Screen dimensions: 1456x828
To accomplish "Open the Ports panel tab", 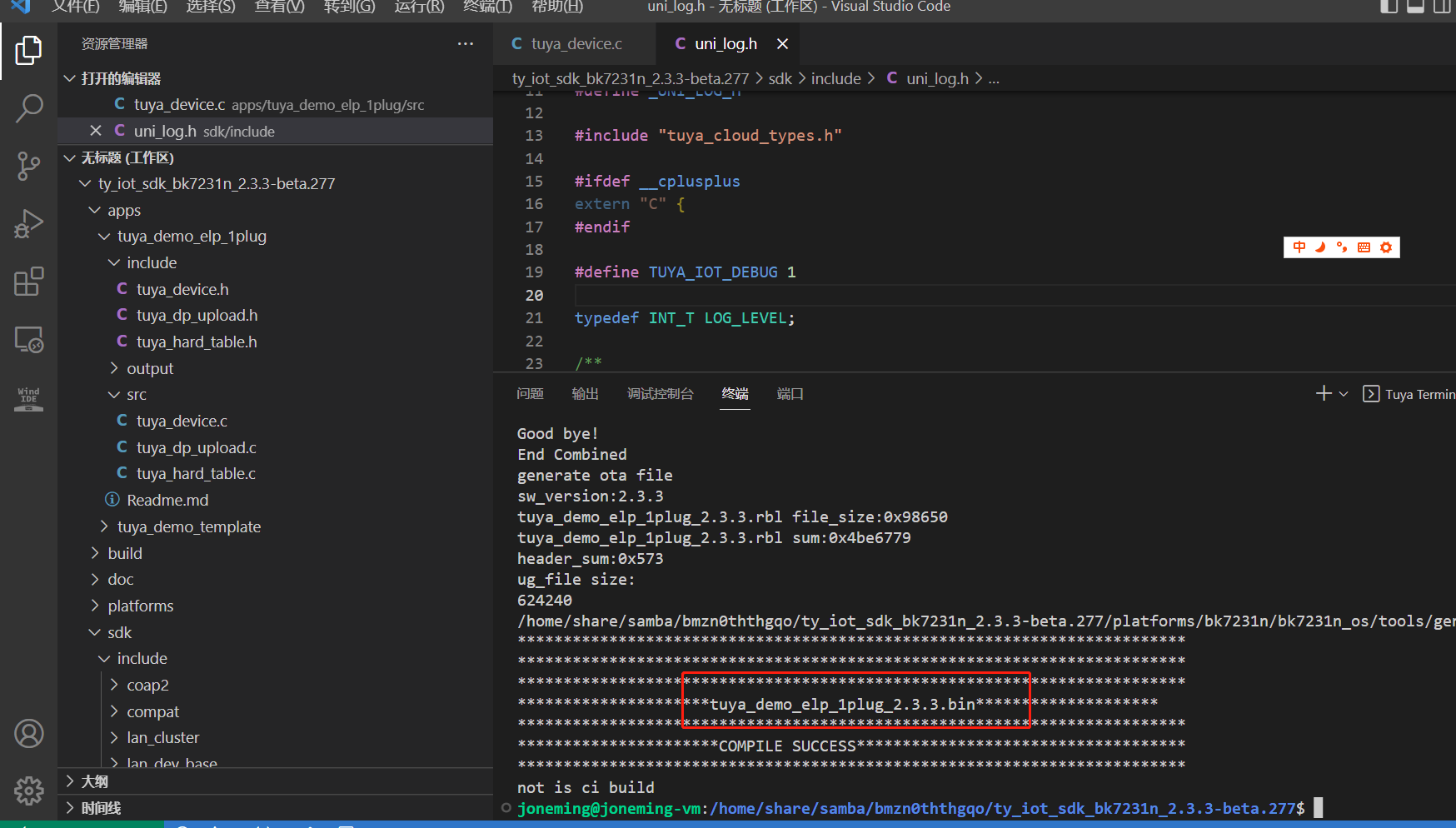I will [x=790, y=394].
